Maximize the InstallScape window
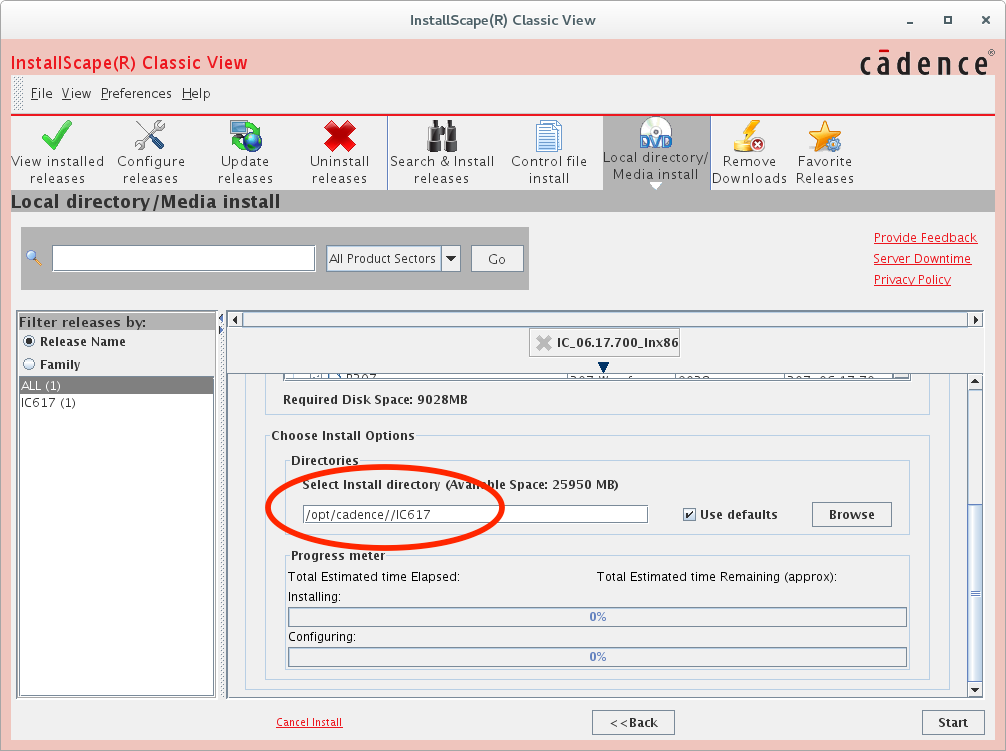The height and width of the screenshot is (751, 1006). (x=948, y=21)
